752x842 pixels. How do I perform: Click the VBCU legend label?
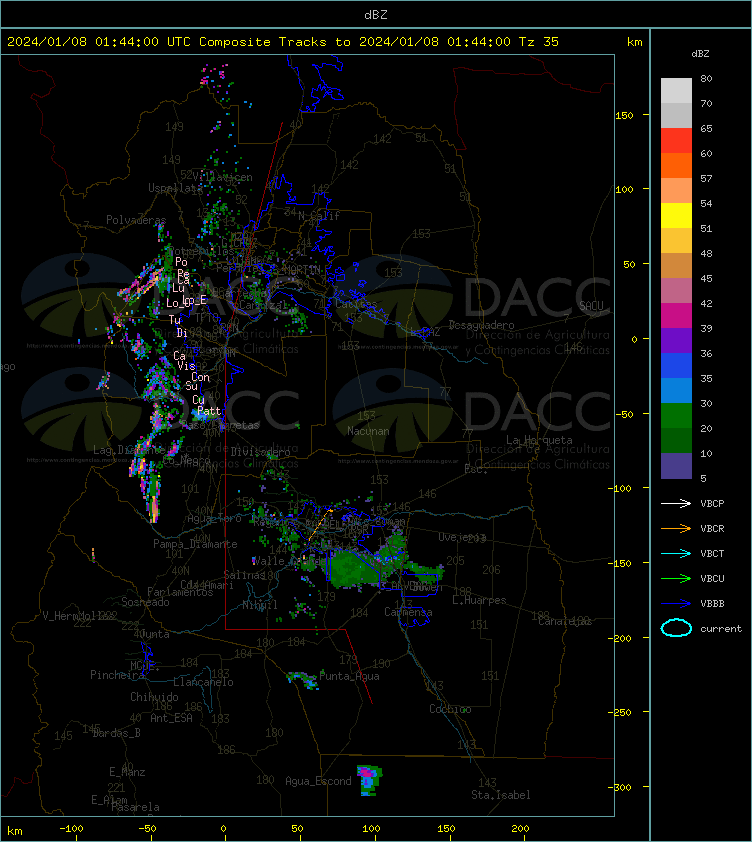pos(712,578)
